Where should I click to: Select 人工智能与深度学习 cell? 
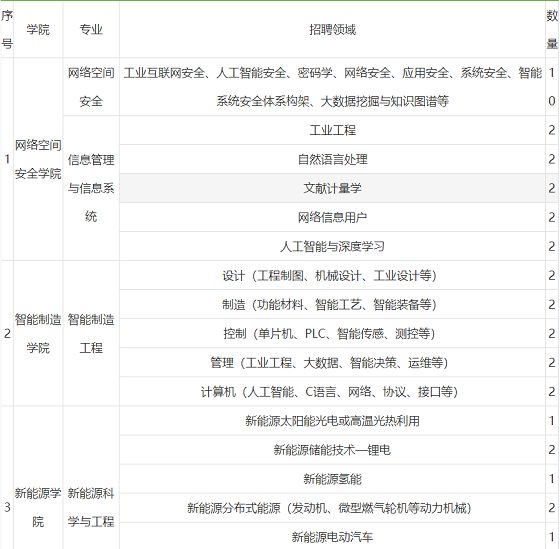(x=332, y=246)
